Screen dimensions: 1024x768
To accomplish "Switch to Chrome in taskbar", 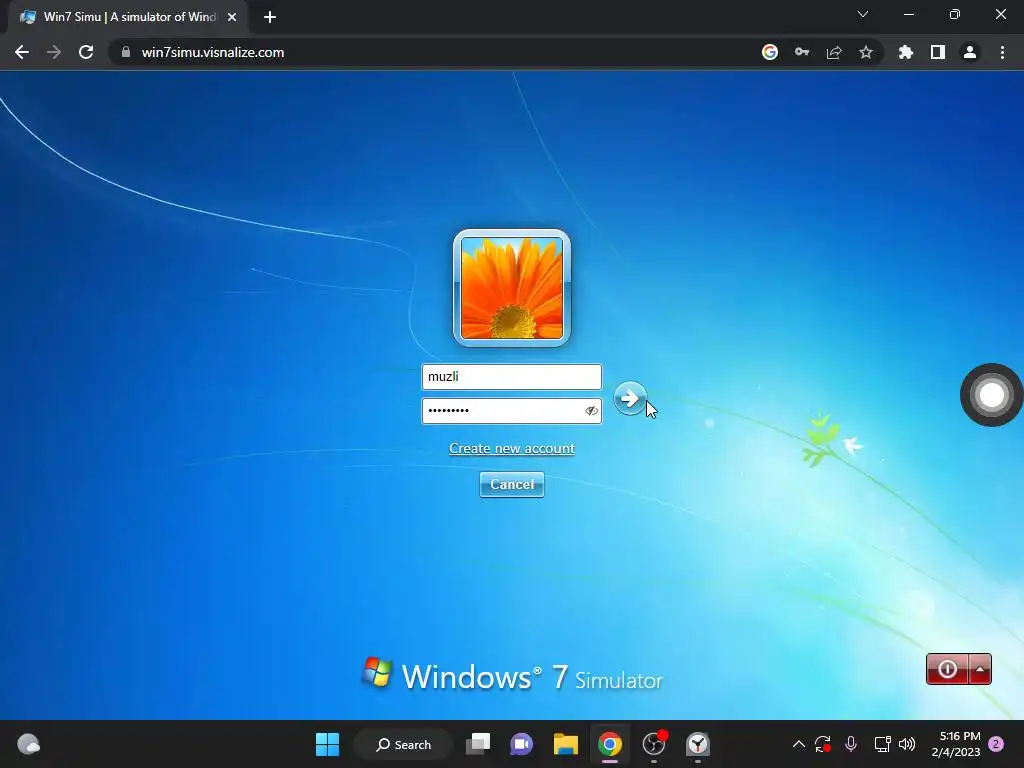I will point(609,744).
